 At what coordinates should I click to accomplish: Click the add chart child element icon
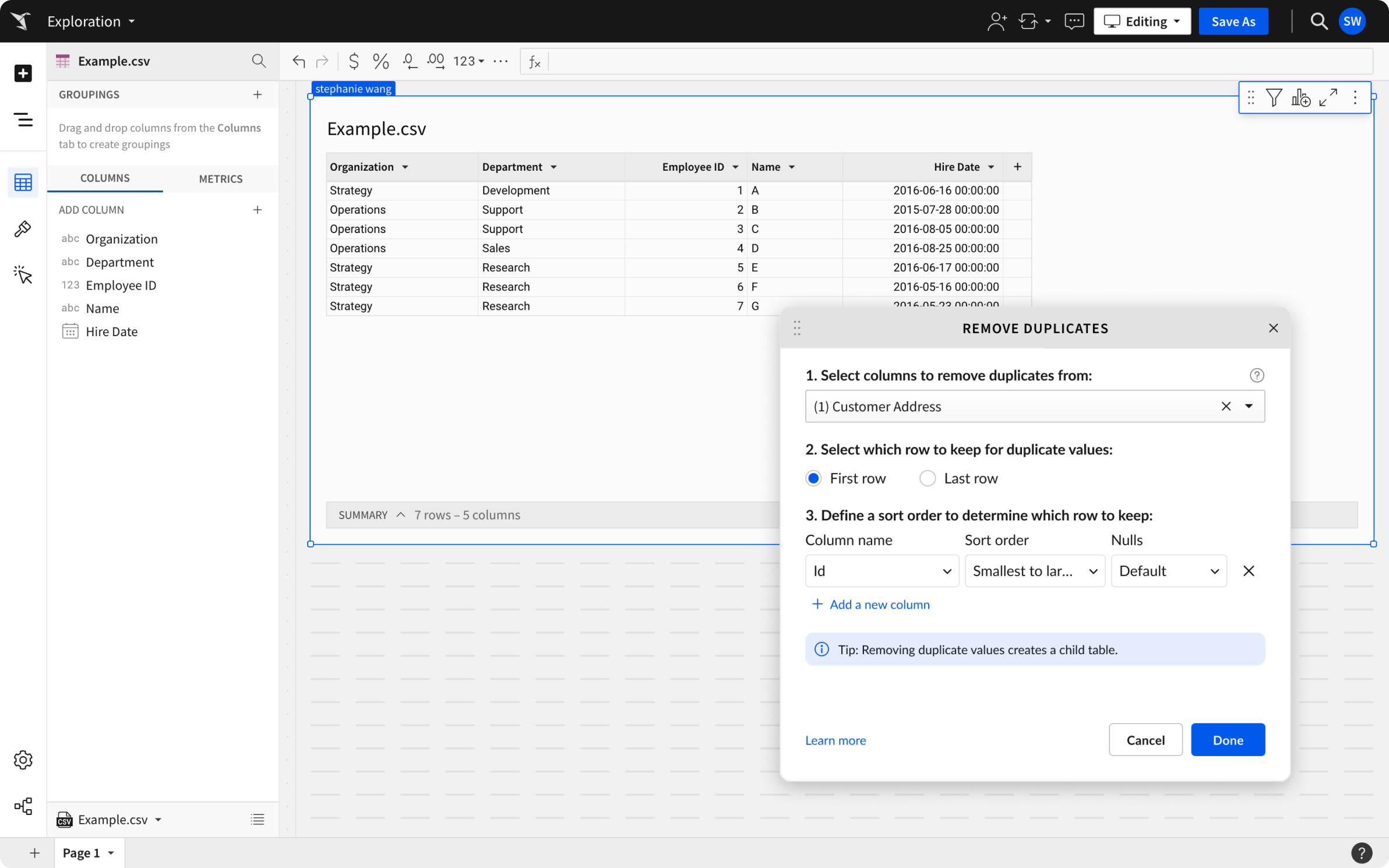point(1300,97)
